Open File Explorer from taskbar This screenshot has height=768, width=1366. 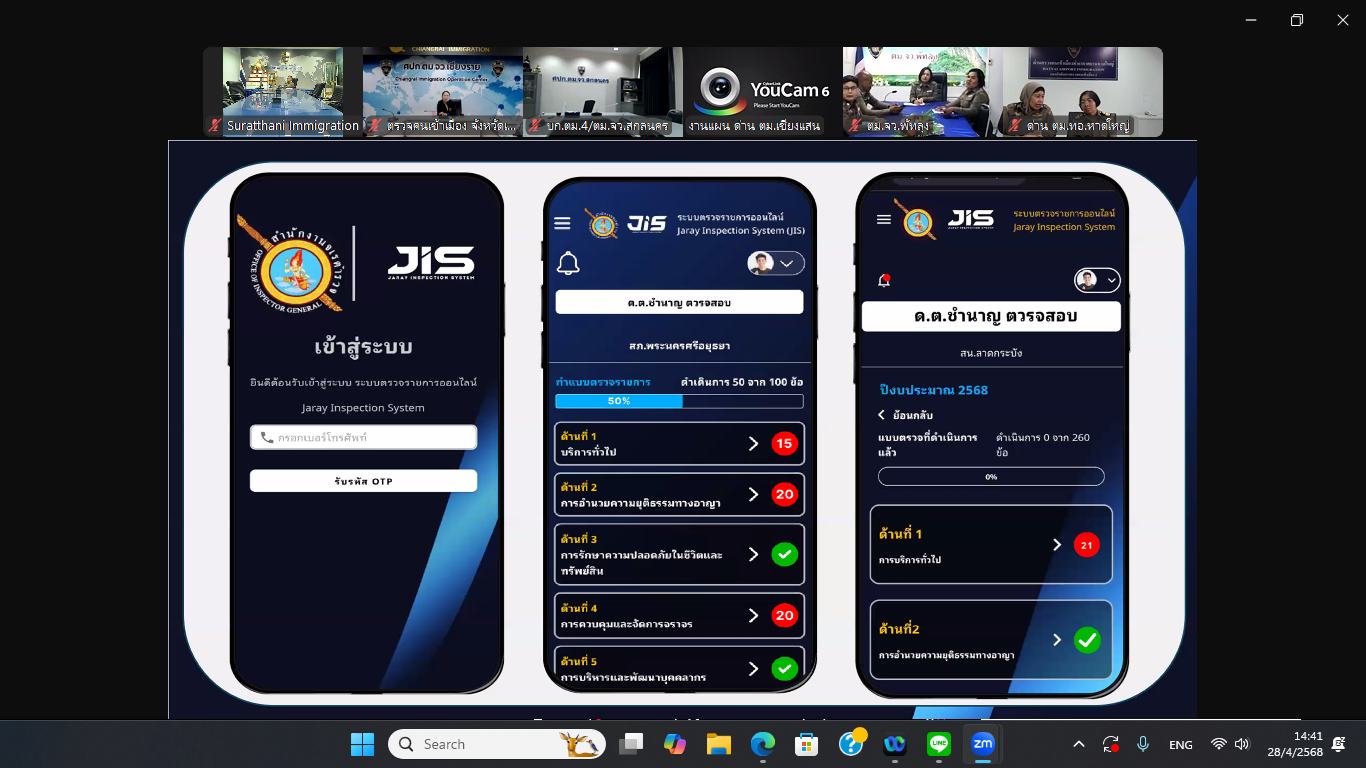719,744
